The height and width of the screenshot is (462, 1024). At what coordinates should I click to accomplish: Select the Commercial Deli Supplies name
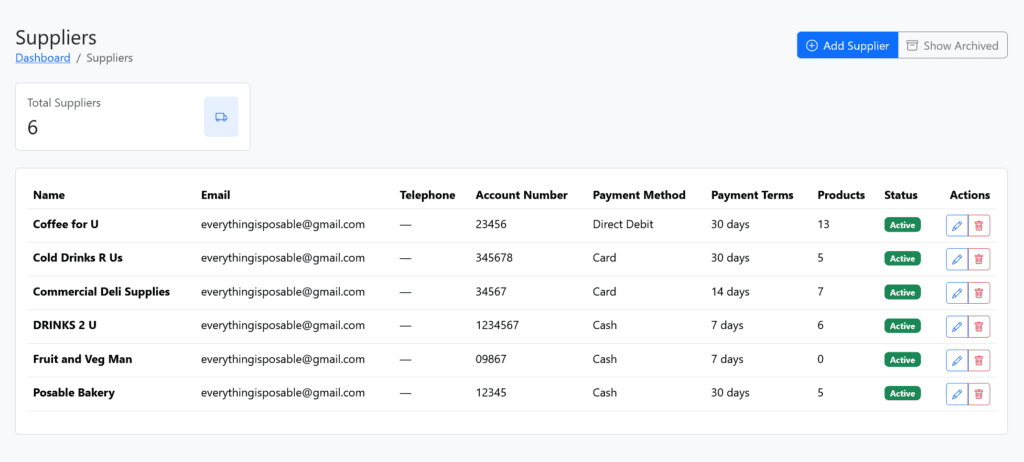point(101,291)
